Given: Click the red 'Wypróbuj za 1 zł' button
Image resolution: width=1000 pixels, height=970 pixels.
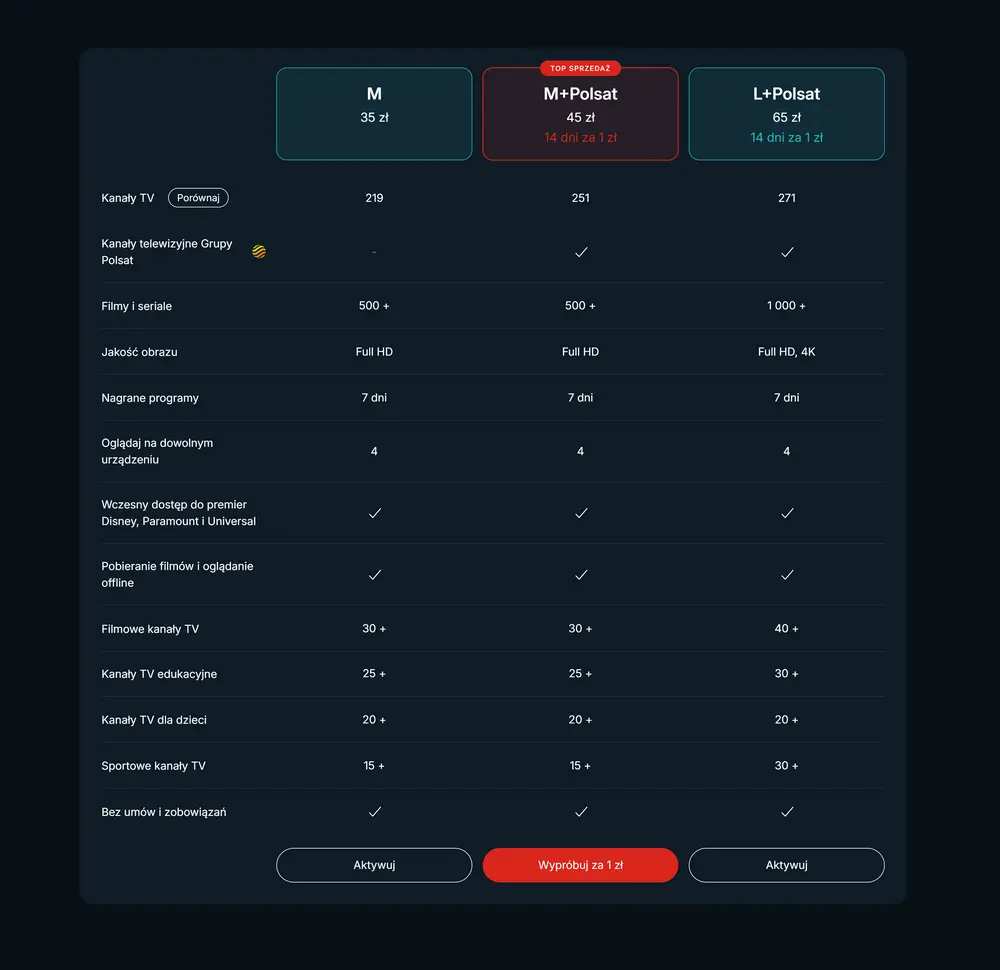Looking at the screenshot, I should tap(580, 865).
